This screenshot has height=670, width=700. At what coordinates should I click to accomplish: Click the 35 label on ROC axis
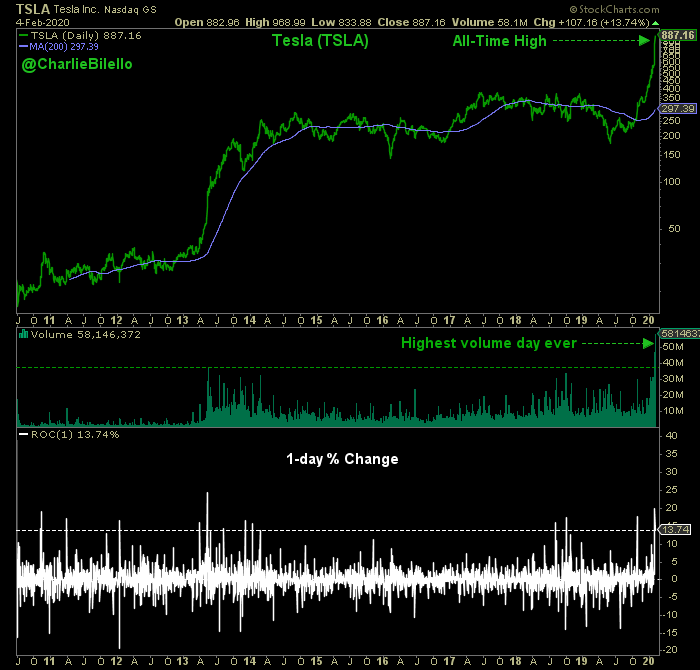click(671, 454)
